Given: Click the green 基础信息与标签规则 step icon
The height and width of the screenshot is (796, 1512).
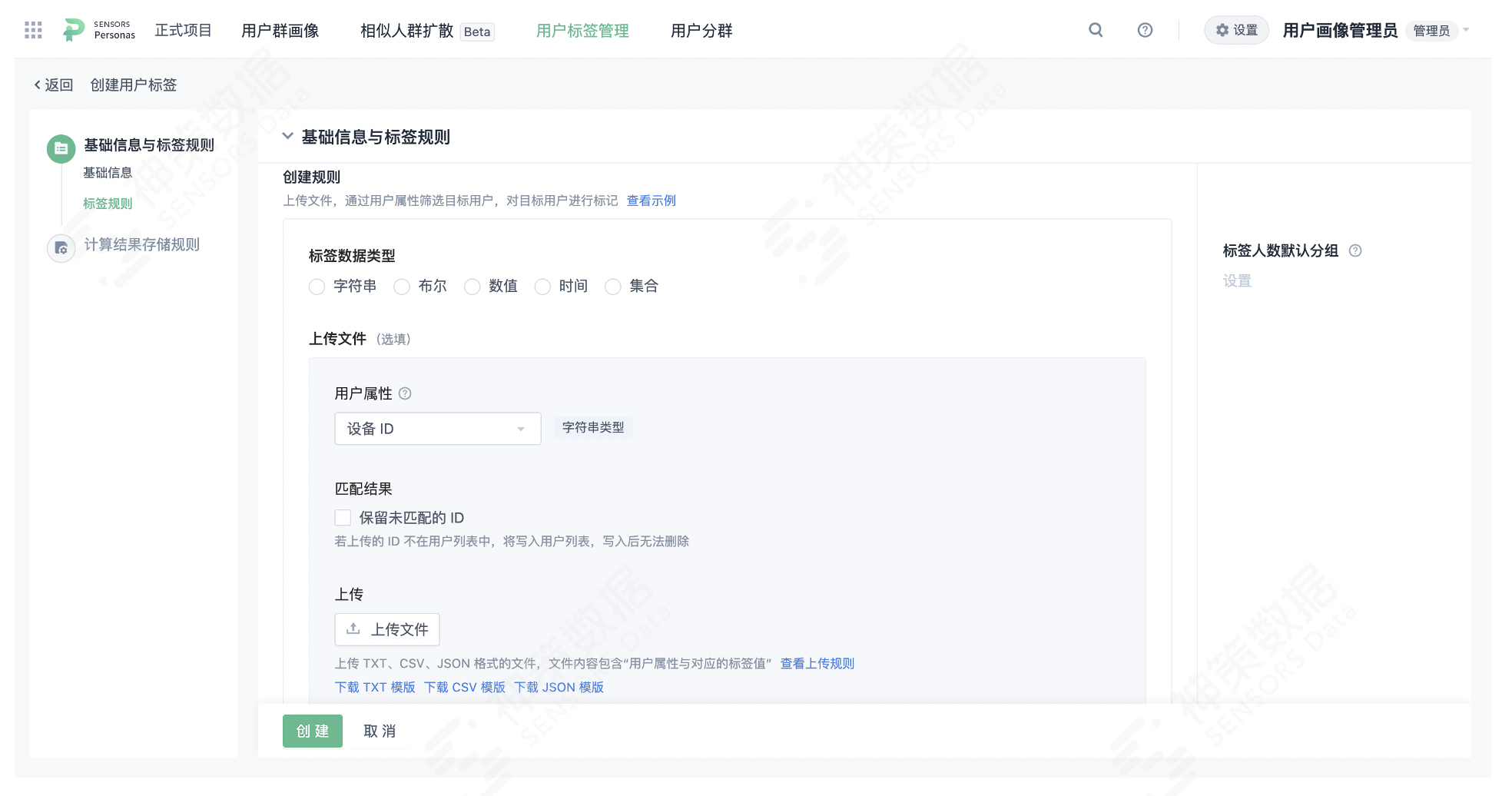Looking at the screenshot, I should [61, 148].
